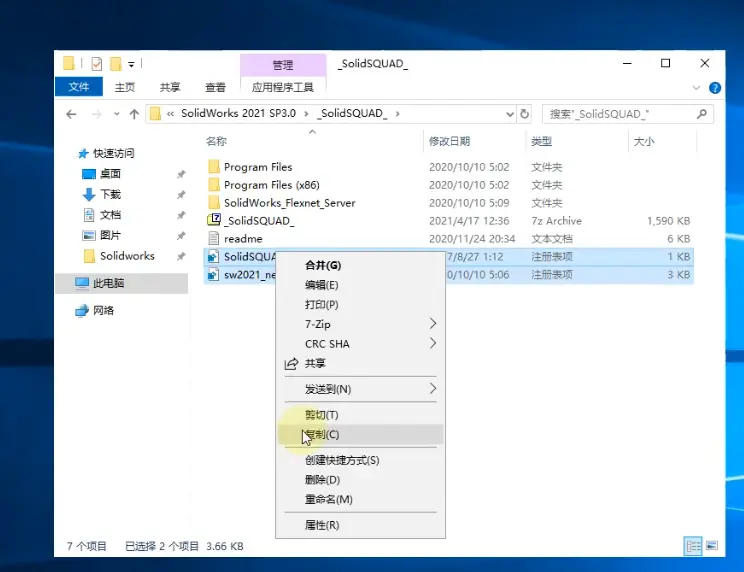Expand the SolidWorks 2021 SP3.0 breadcrumb arrow
Viewport: 744px width, 572px height.
coord(307,114)
